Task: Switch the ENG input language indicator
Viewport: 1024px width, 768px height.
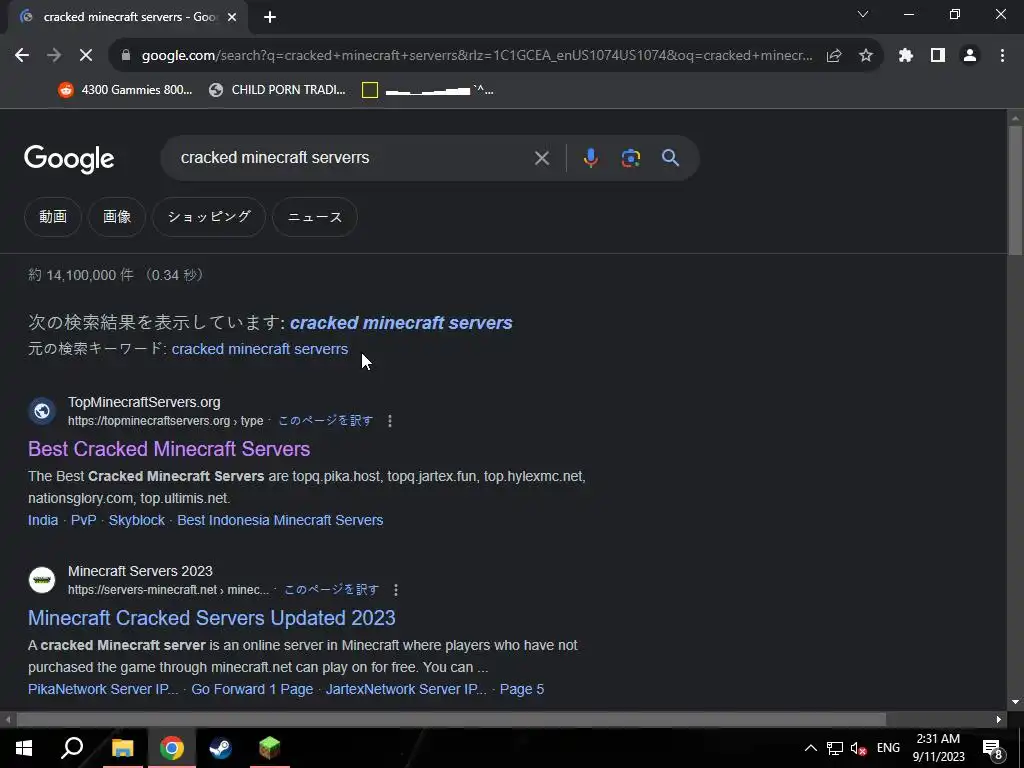Action: 888,748
